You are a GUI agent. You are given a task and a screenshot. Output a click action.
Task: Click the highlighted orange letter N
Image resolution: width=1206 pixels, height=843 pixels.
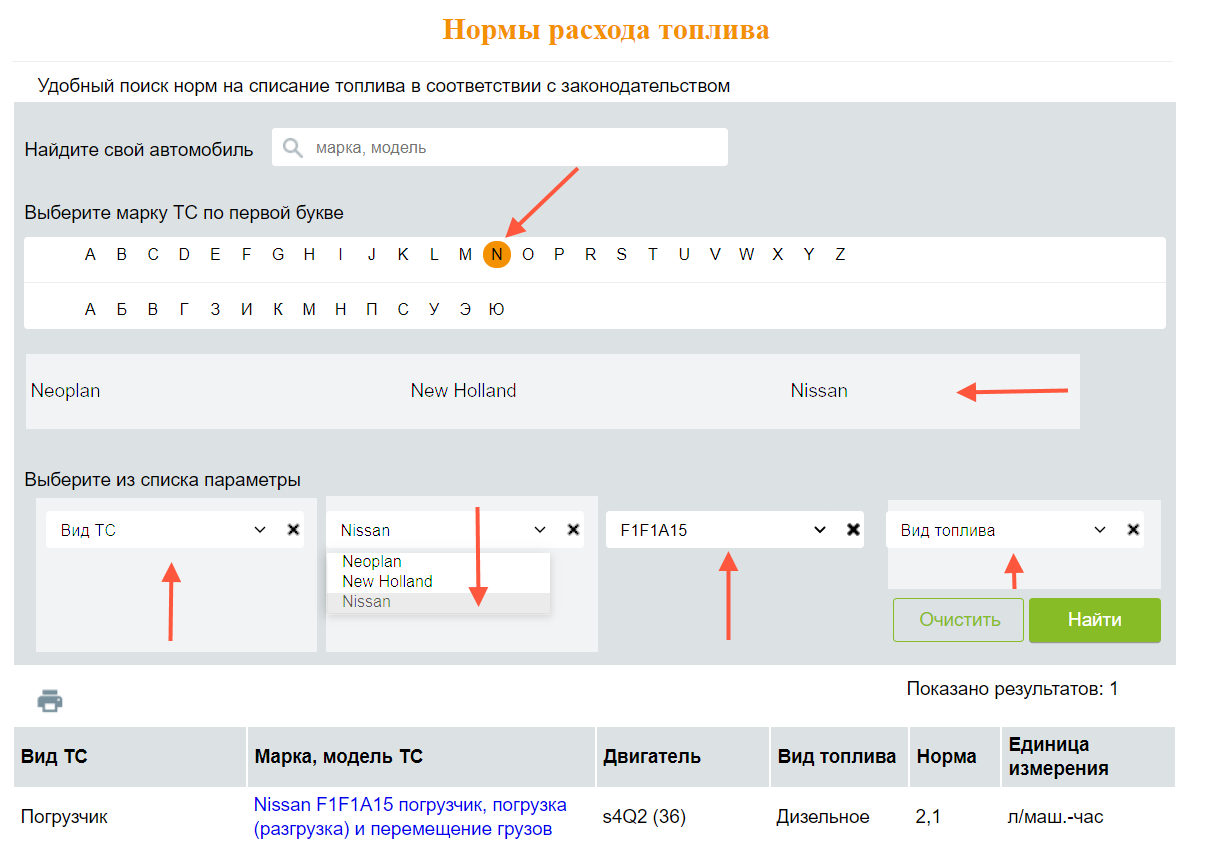497,254
